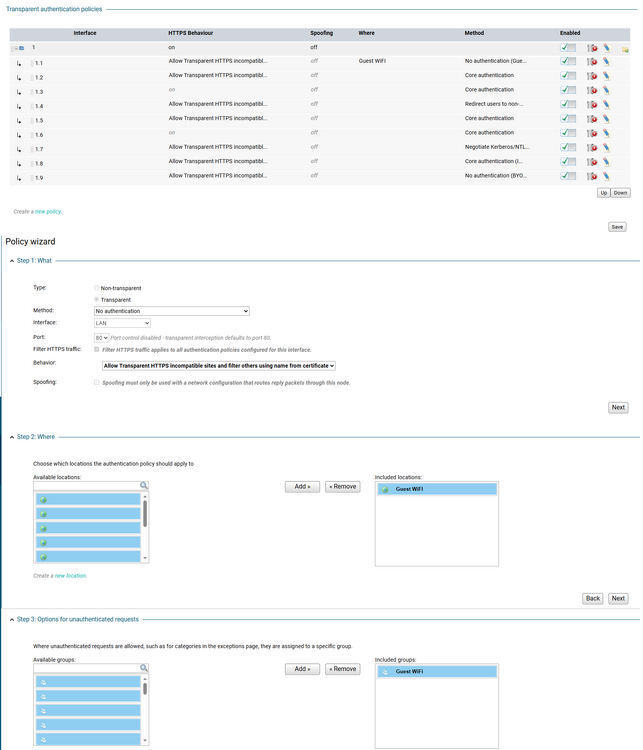The height and width of the screenshot is (750, 643).
Task: Check the Spoofing checkbox
Action: click(97, 382)
